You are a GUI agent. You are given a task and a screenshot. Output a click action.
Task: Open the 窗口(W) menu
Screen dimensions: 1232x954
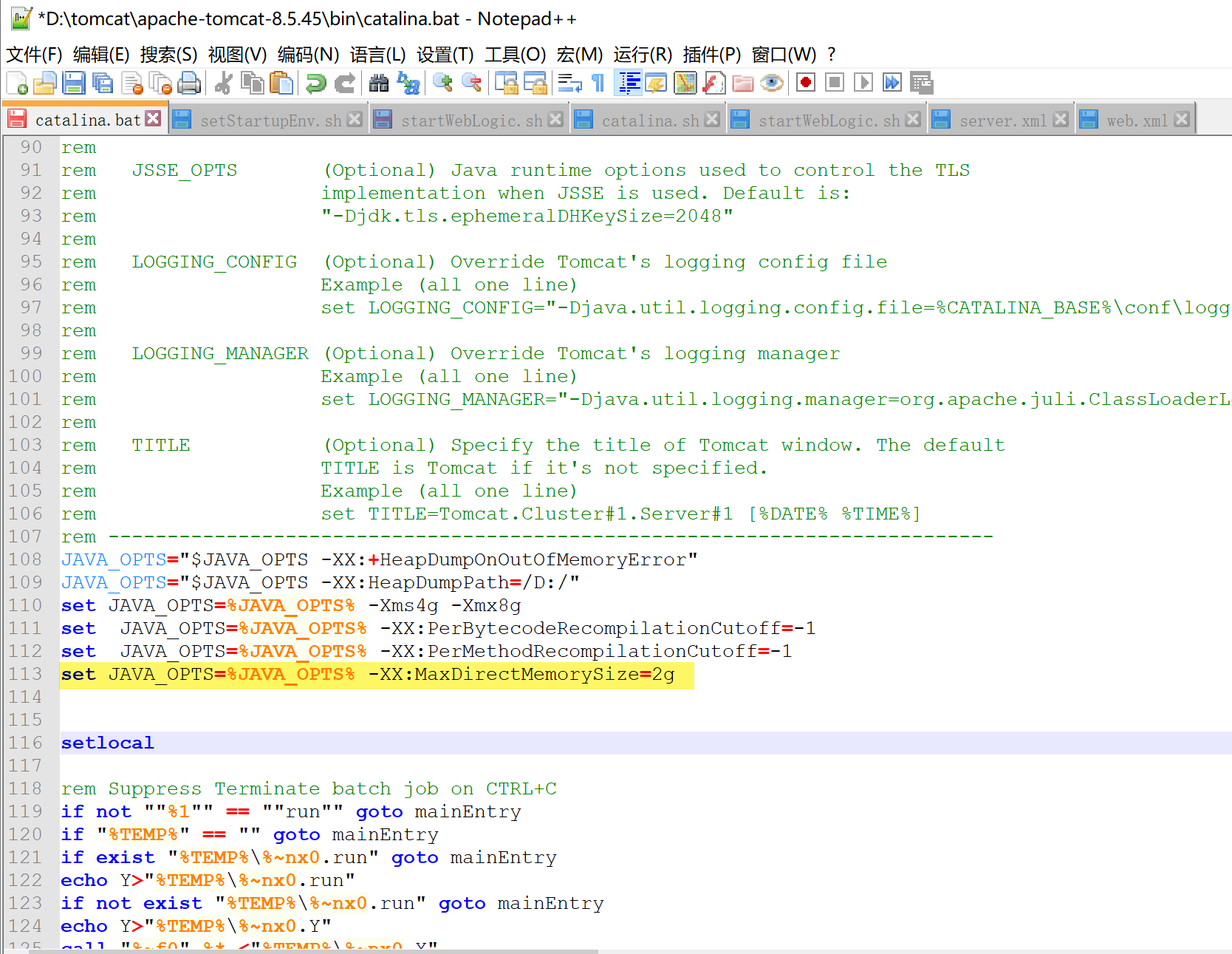(x=784, y=55)
